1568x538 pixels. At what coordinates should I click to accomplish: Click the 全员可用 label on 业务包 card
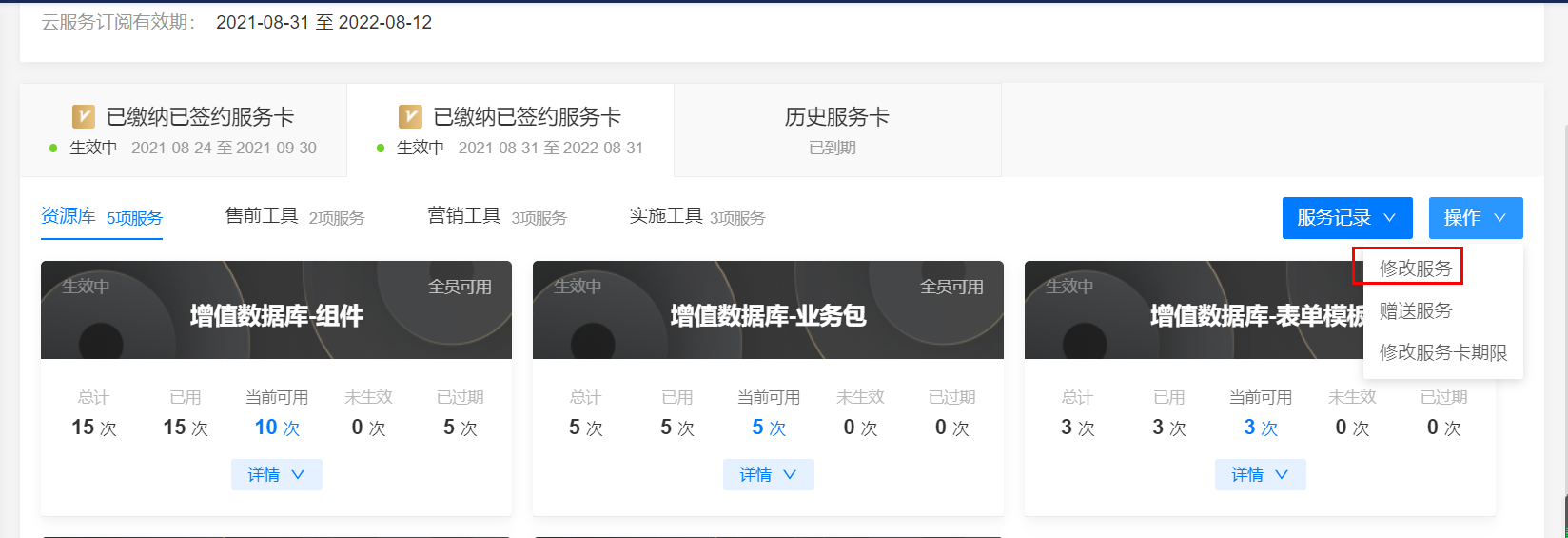click(x=951, y=287)
